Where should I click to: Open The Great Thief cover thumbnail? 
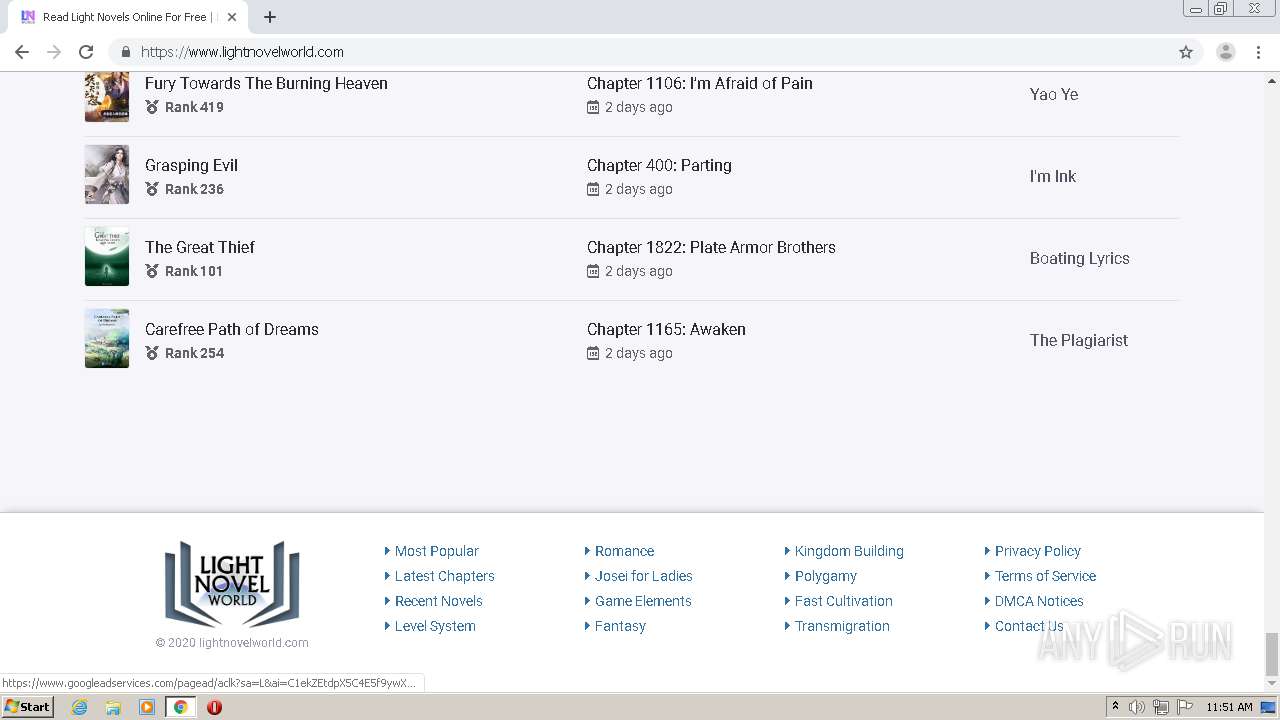[x=107, y=256]
